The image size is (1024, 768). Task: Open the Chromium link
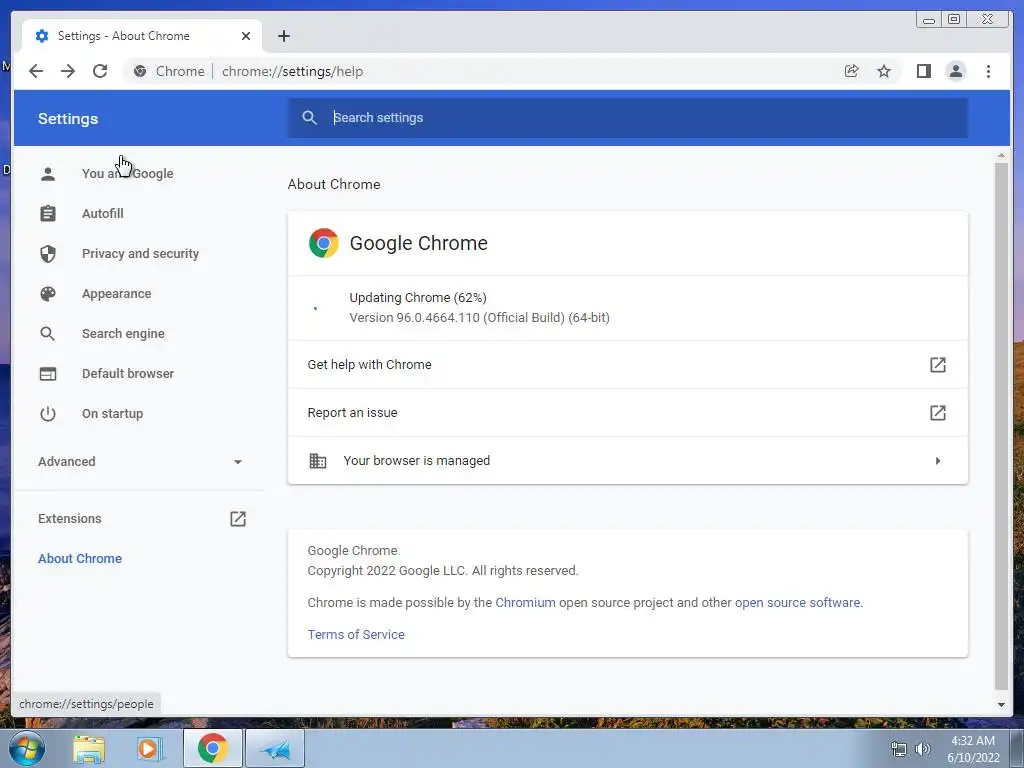click(x=525, y=602)
